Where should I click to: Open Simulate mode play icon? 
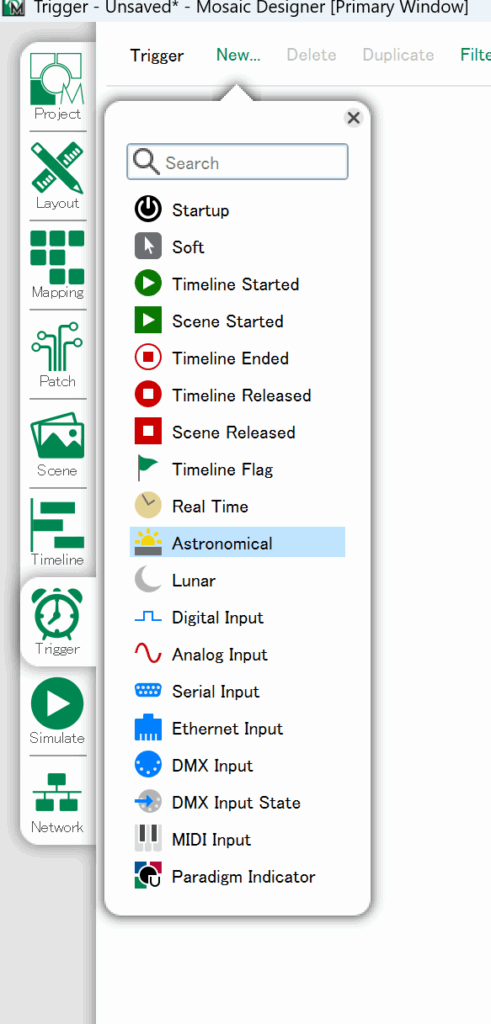(x=57, y=703)
